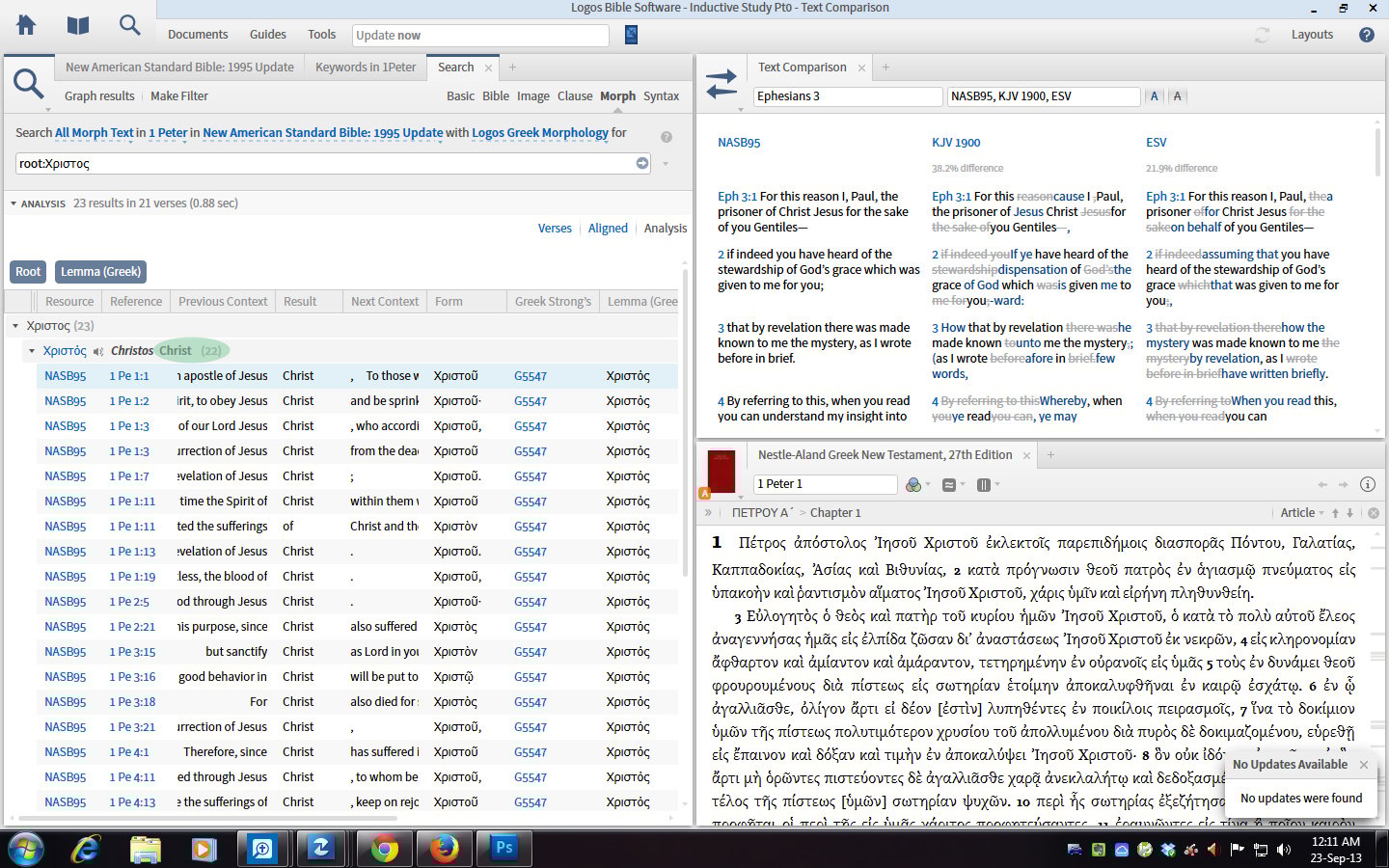Close the locator bar with the x icon
This screenshot has width=1389, height=868.
tap(1374, 513)
